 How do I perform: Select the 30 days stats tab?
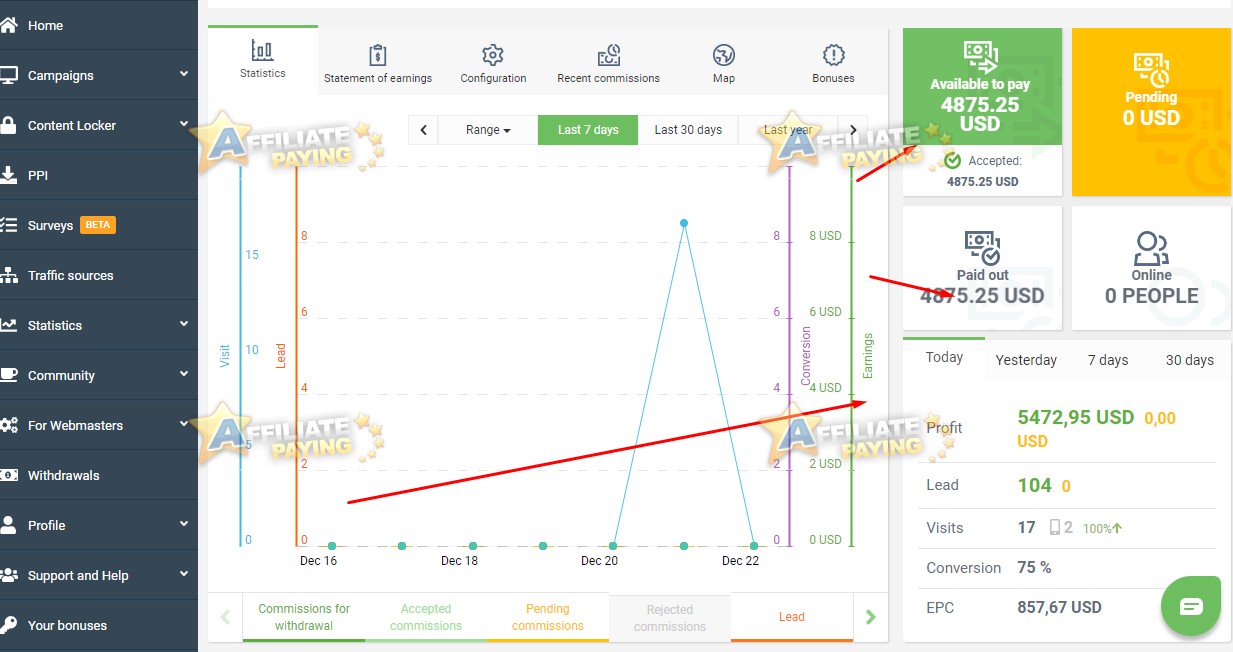tap(1189, 359)
